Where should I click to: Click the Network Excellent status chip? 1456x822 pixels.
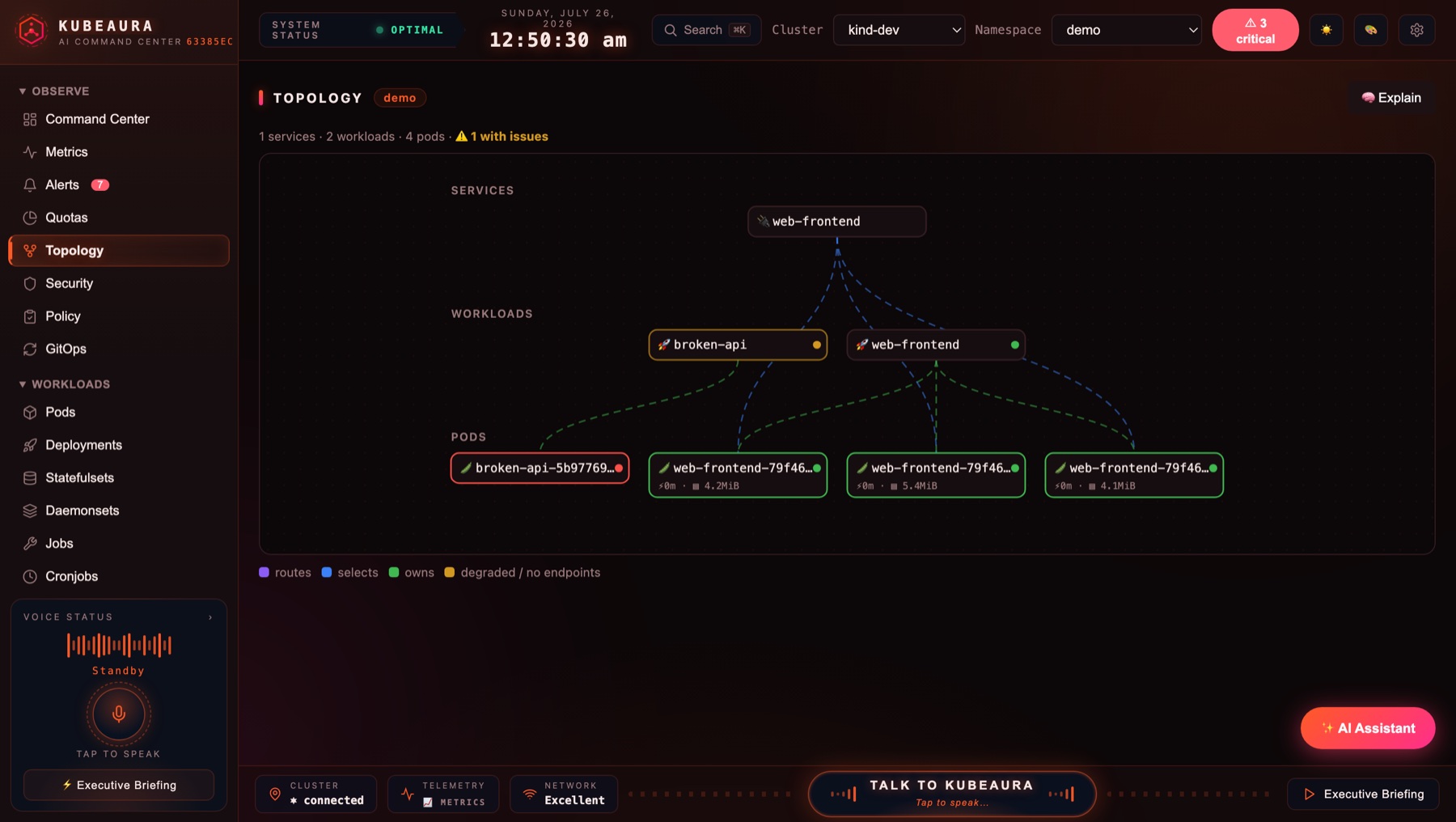(x=564, y=794)
